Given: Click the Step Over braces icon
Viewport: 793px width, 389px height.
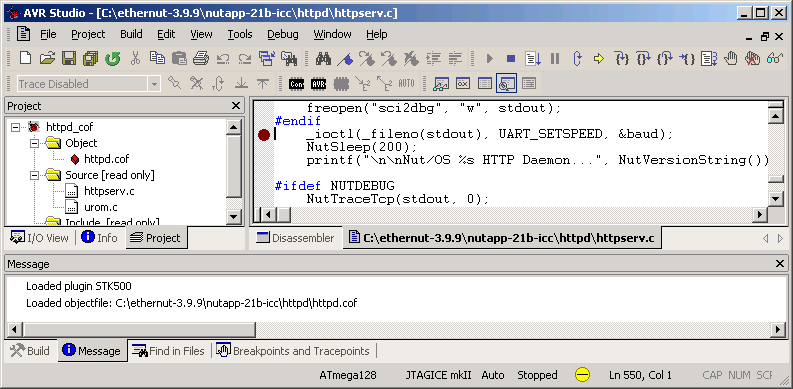Looking at the screenshot, I should click(643, 59).
